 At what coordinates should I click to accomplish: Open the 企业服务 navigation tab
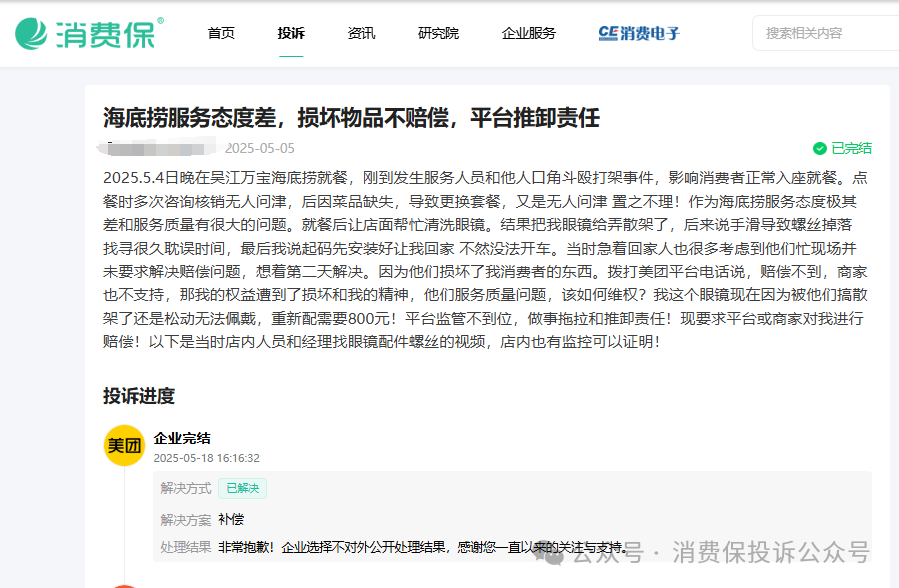tap(529, 33)
